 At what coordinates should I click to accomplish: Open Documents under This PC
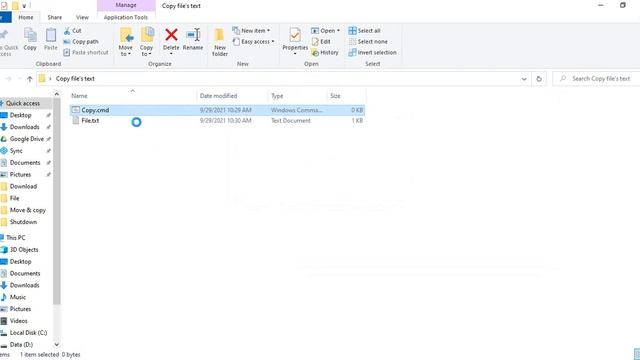click(25, 273)
